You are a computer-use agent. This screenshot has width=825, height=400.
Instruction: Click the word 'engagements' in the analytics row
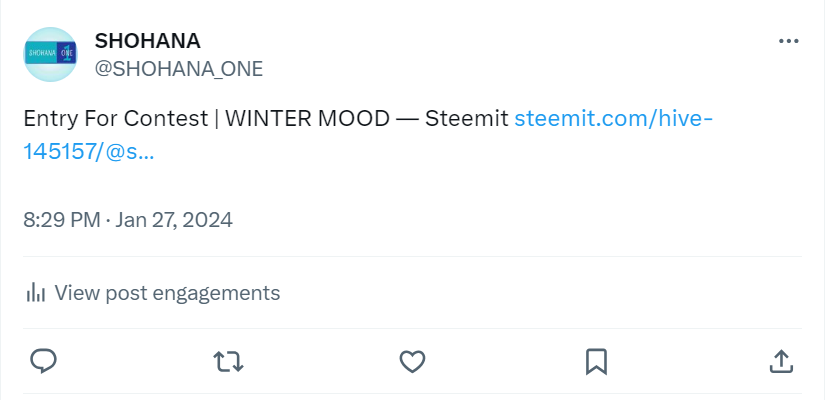click(x=216, y=294)
